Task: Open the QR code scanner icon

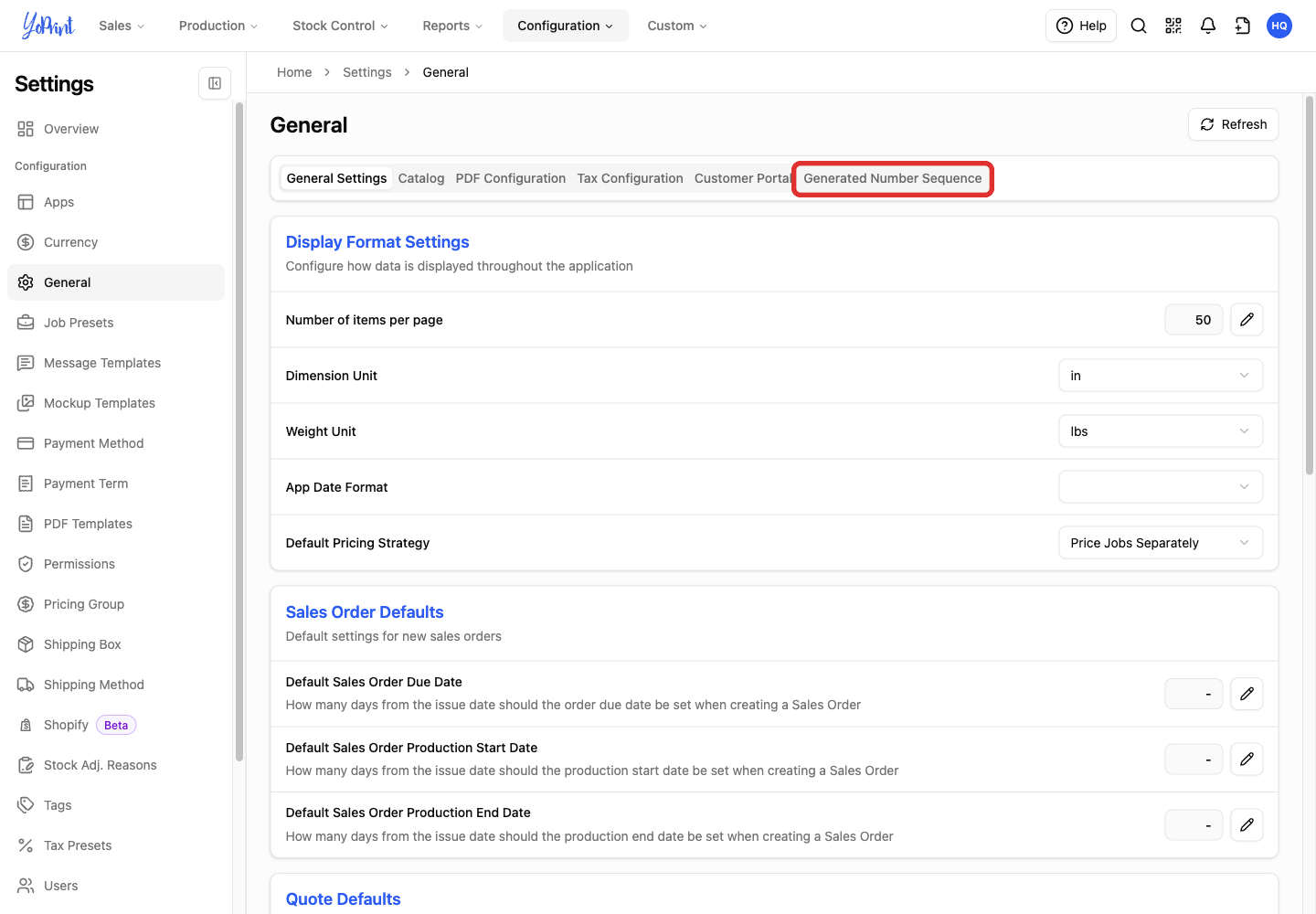Action: tap(1173, 26)
